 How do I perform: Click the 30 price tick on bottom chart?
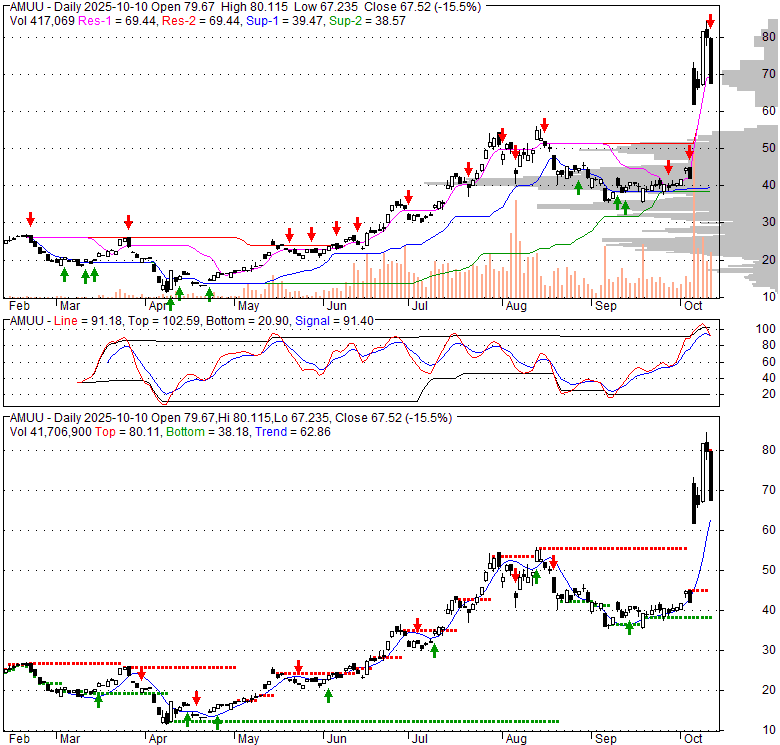(x=769, y=650)
